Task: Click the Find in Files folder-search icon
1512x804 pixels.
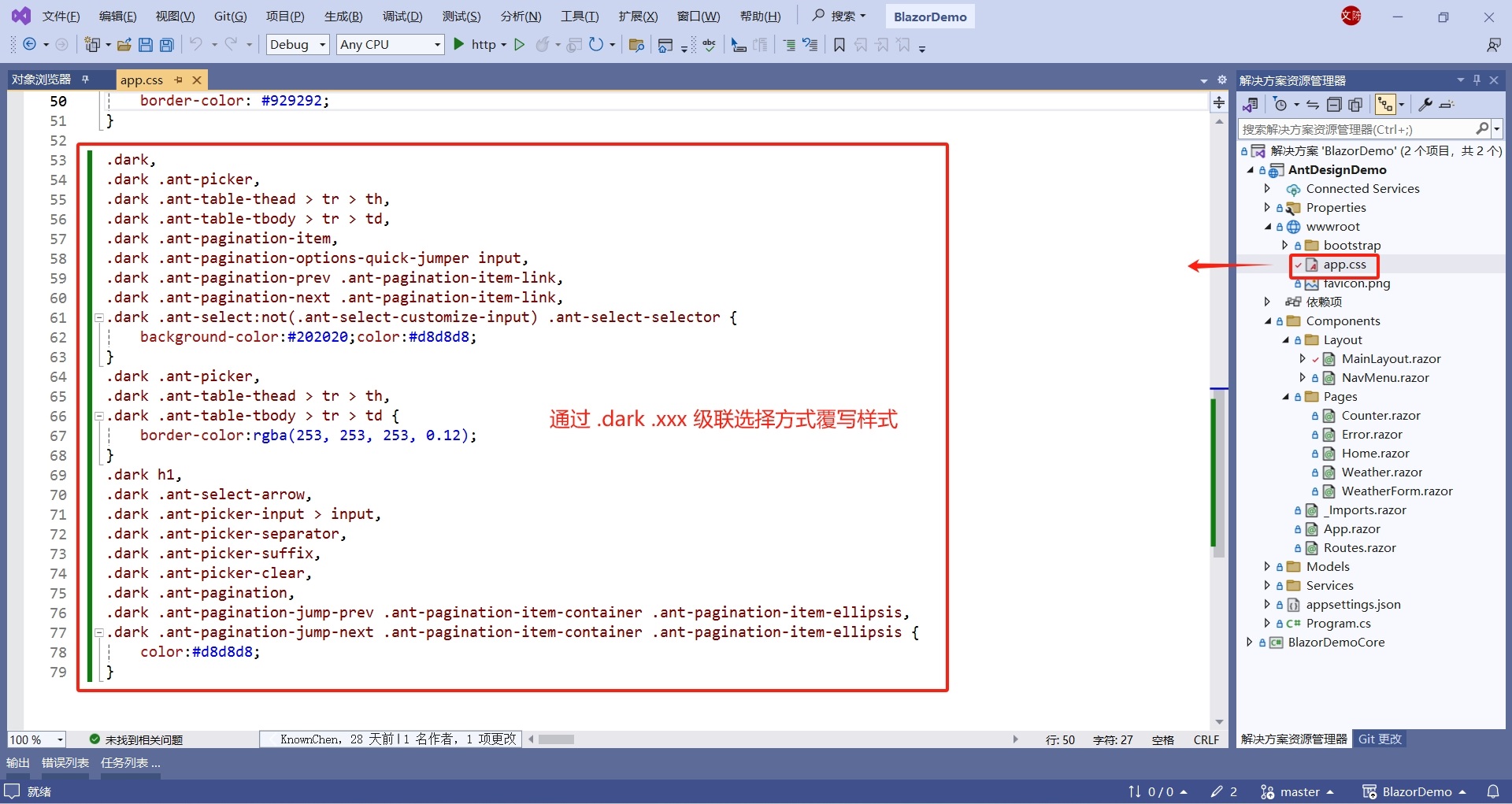Action: (636, 45)
